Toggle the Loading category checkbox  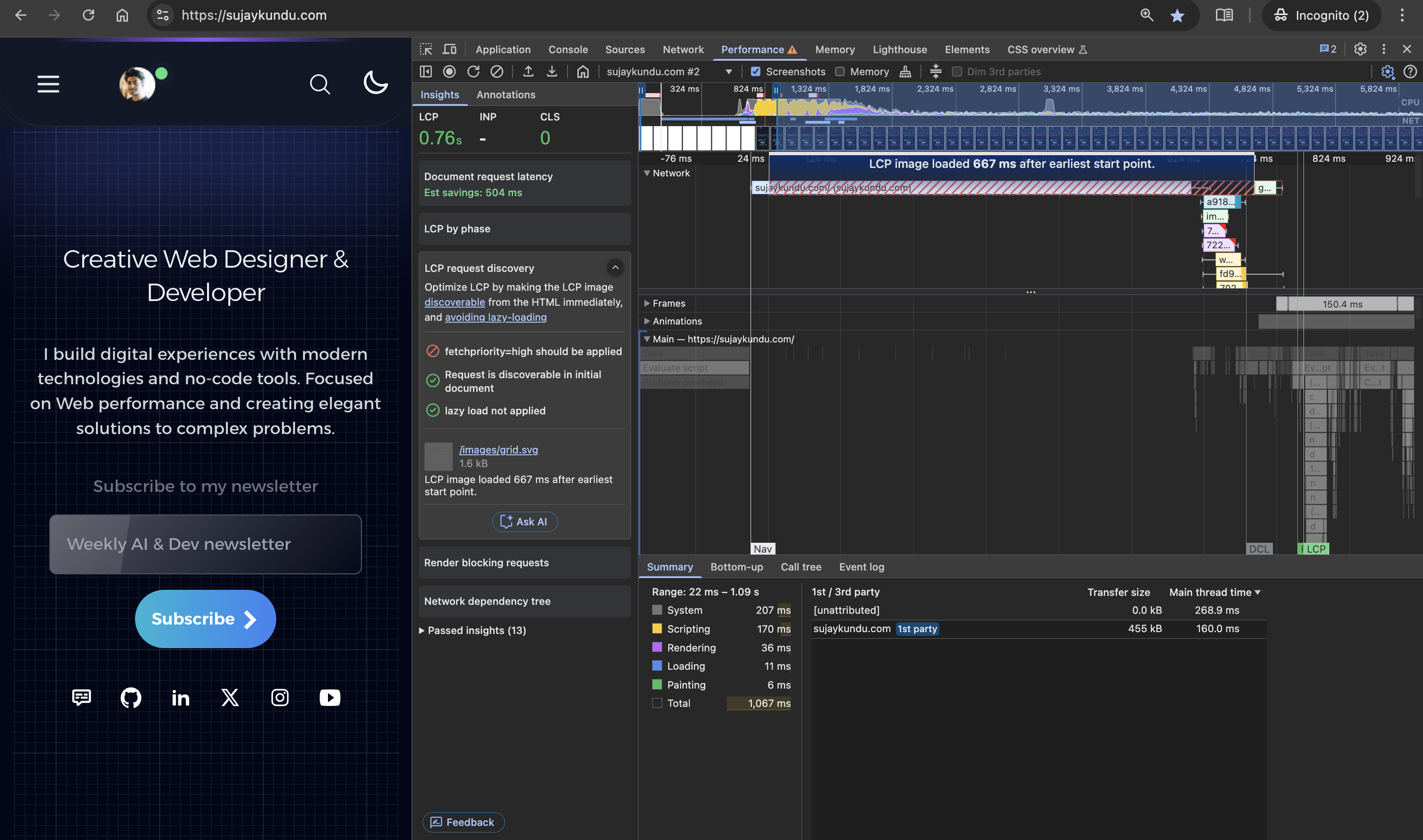pos(657,666)
